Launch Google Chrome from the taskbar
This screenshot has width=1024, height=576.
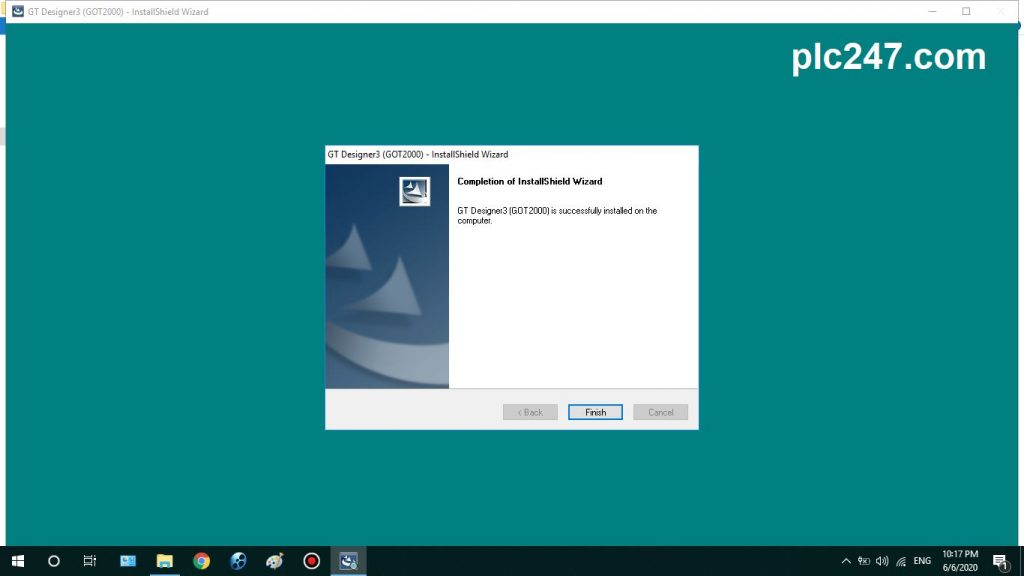click(201, 561)
